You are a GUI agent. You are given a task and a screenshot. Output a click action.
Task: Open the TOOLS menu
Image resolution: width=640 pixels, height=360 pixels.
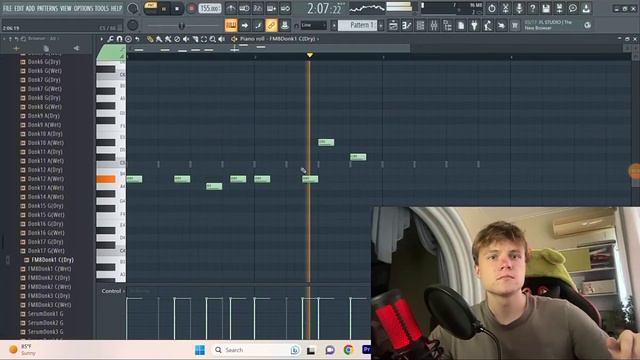click(x=102, y=8)
